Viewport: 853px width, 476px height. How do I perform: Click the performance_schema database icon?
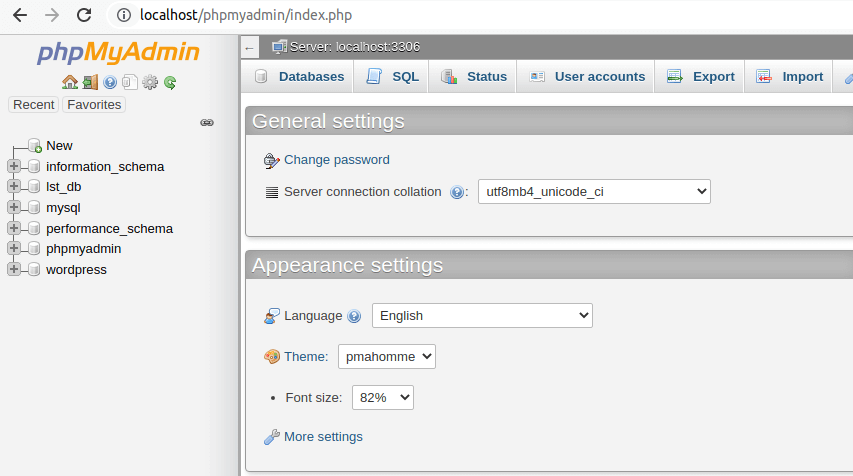(34, 228)
